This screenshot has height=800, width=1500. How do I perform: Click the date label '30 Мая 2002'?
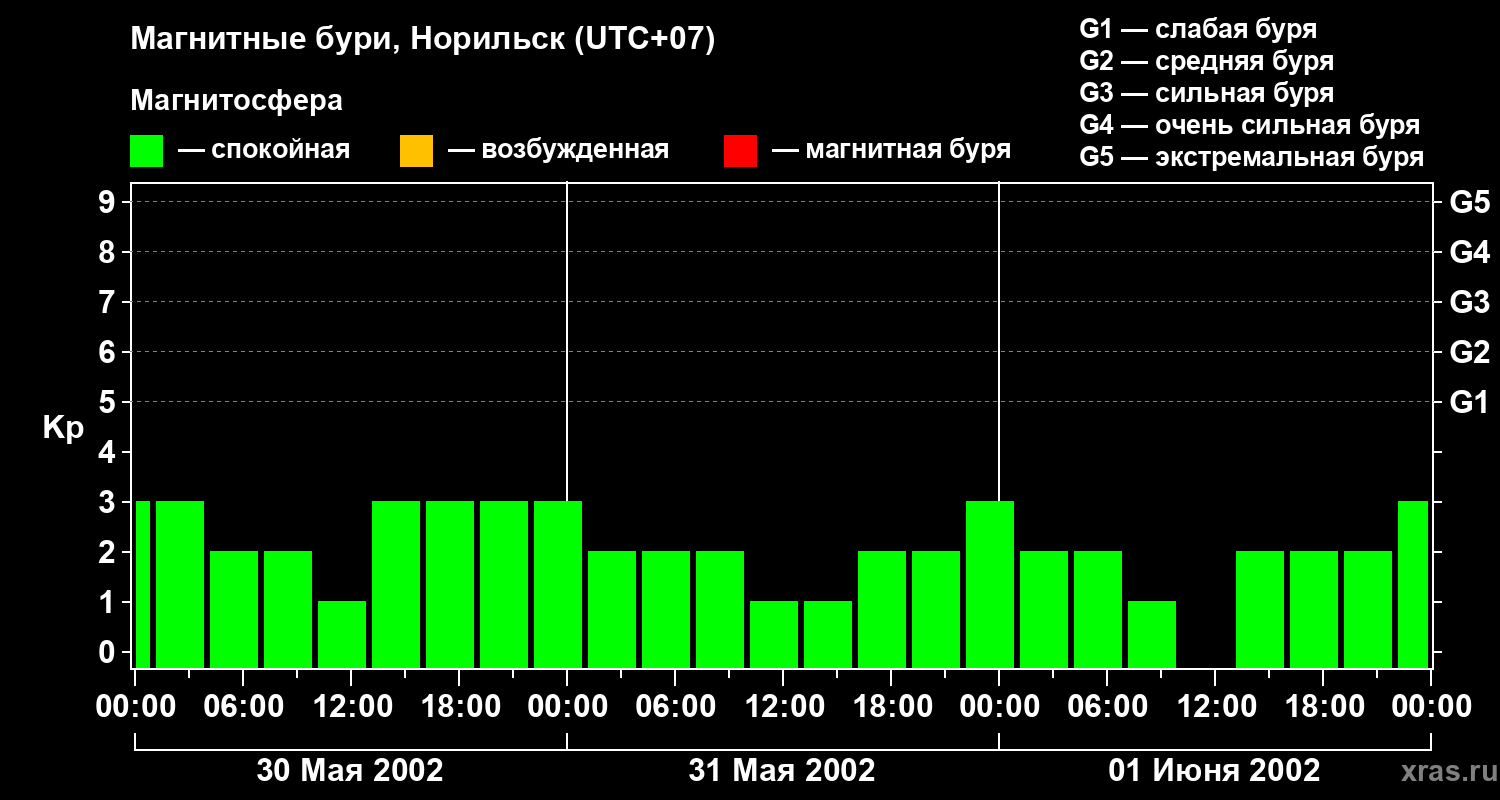click(350, 771)
